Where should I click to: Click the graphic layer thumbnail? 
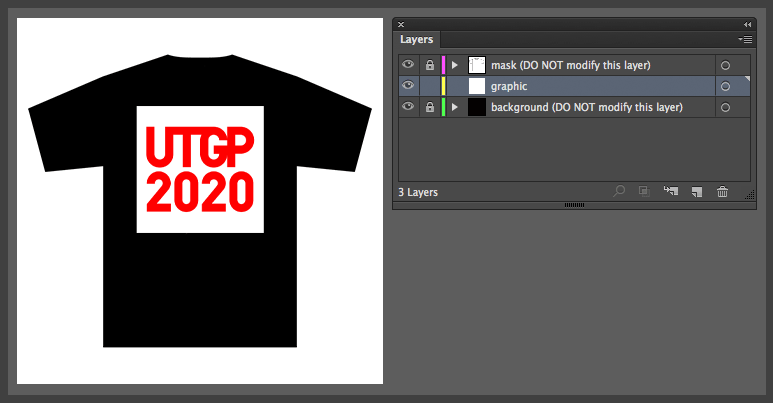coord(477,86)
